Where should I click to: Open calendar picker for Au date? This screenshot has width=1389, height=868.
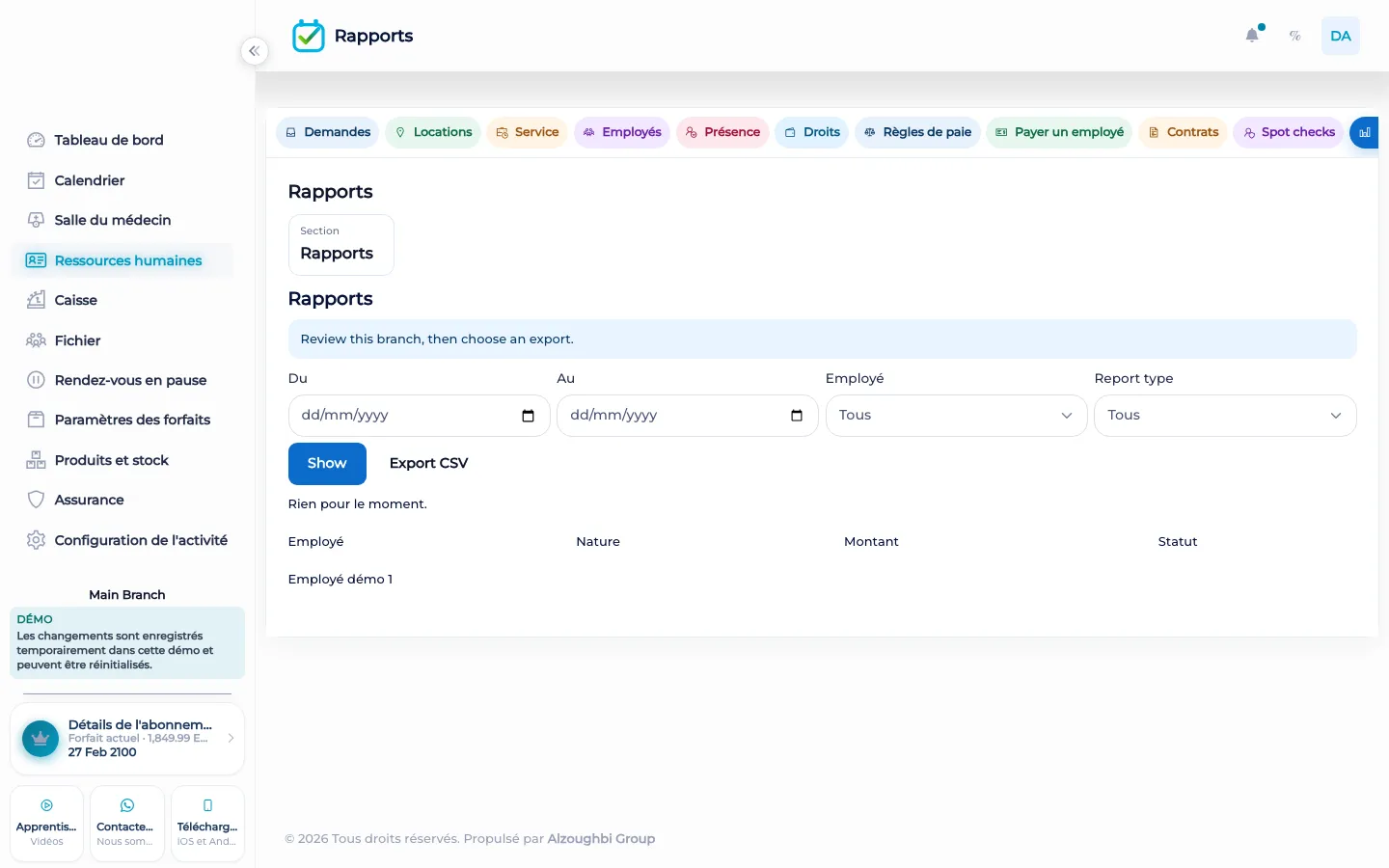tap(797, 416)
